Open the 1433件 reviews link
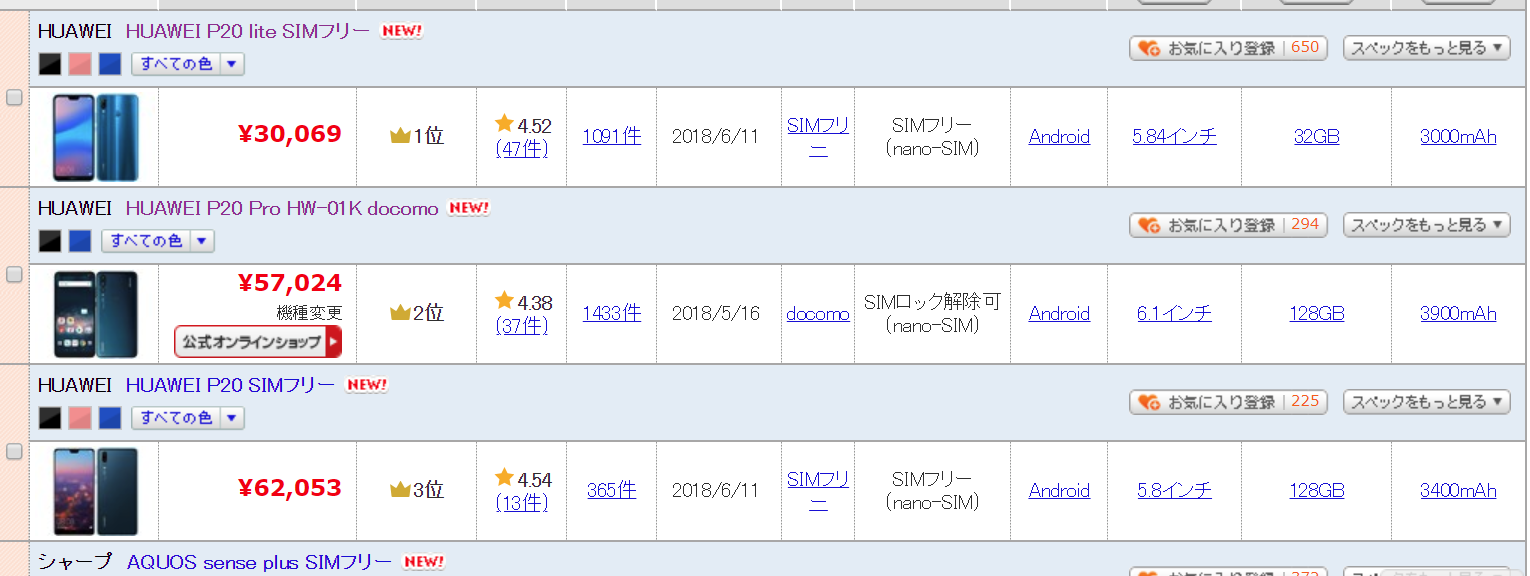Screen dimensions: 1530x576 (612, 313)
